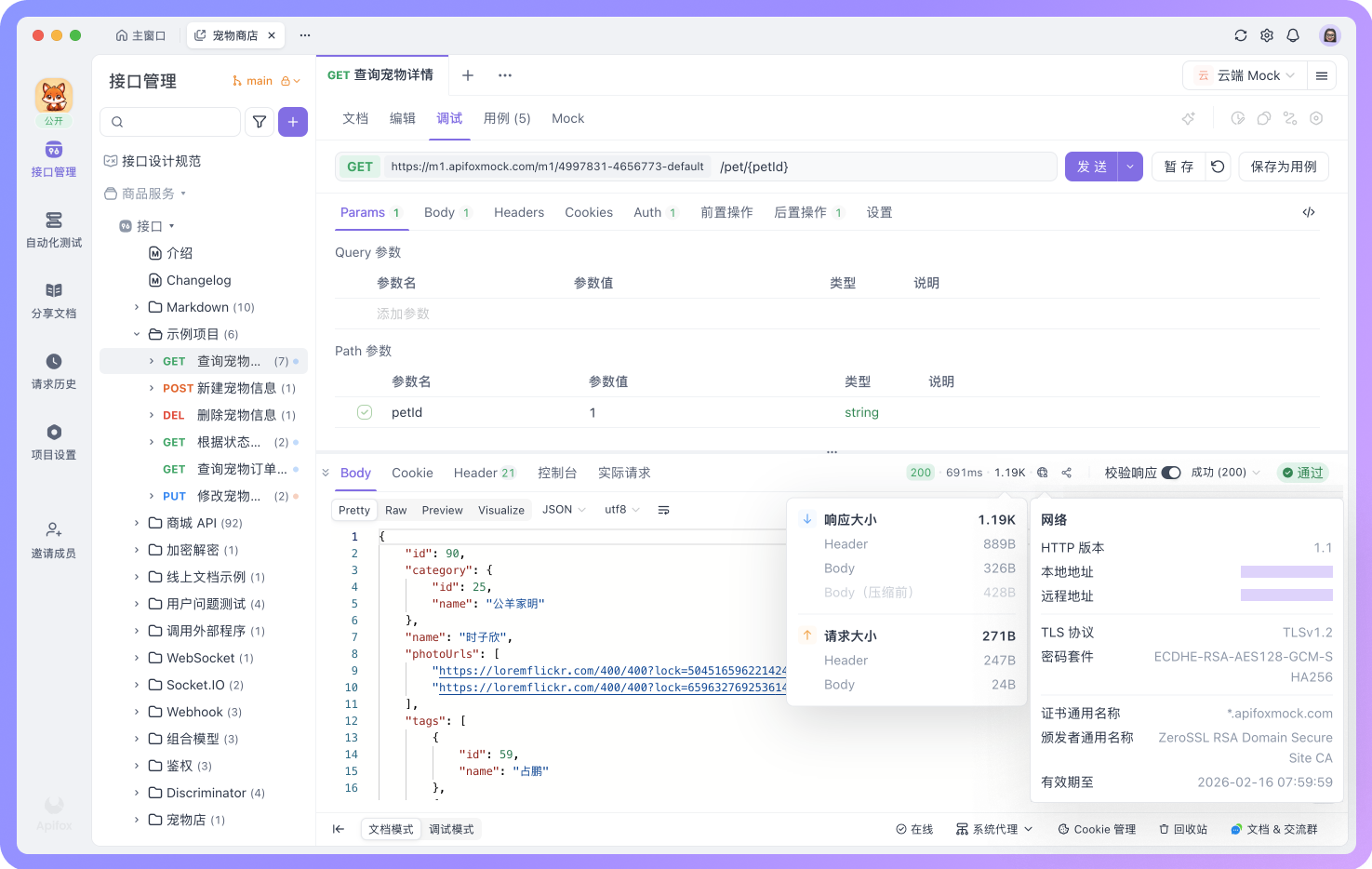Screen dimensions: 1372x869
Task: Uncheck the petId path parameter
Action: coord(364,411)
